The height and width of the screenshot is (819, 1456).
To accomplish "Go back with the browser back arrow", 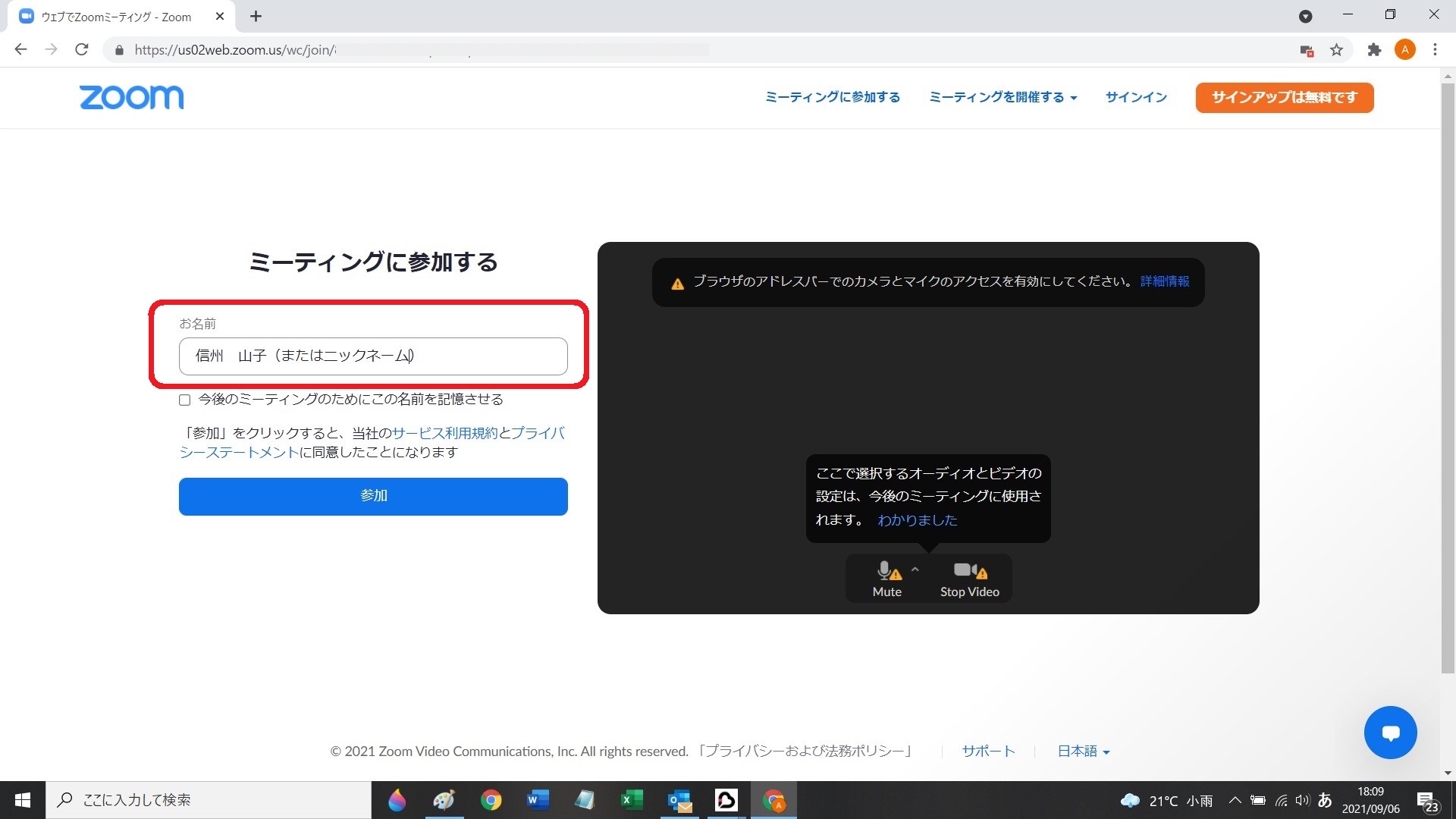I will point(20,49).
